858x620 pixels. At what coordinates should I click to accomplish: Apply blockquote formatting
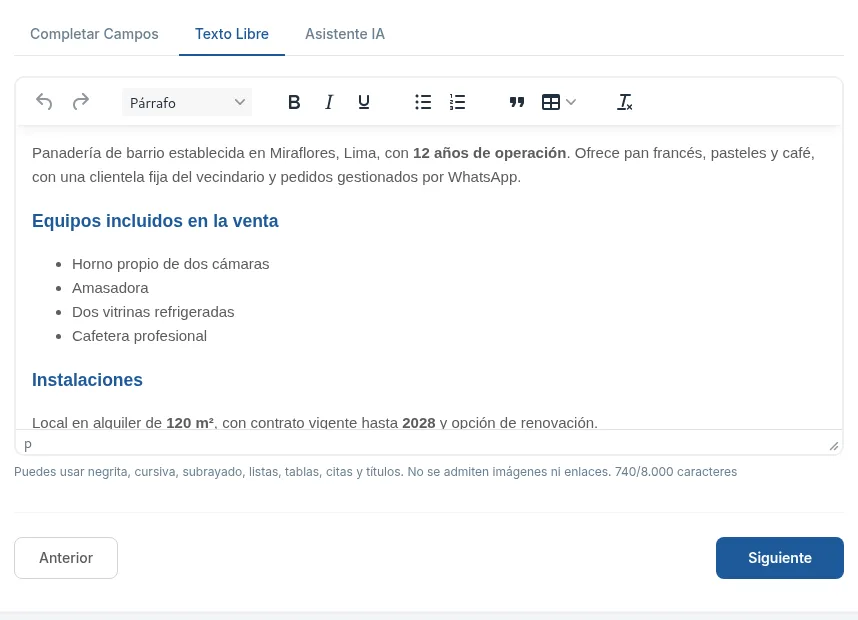[517, 102]
